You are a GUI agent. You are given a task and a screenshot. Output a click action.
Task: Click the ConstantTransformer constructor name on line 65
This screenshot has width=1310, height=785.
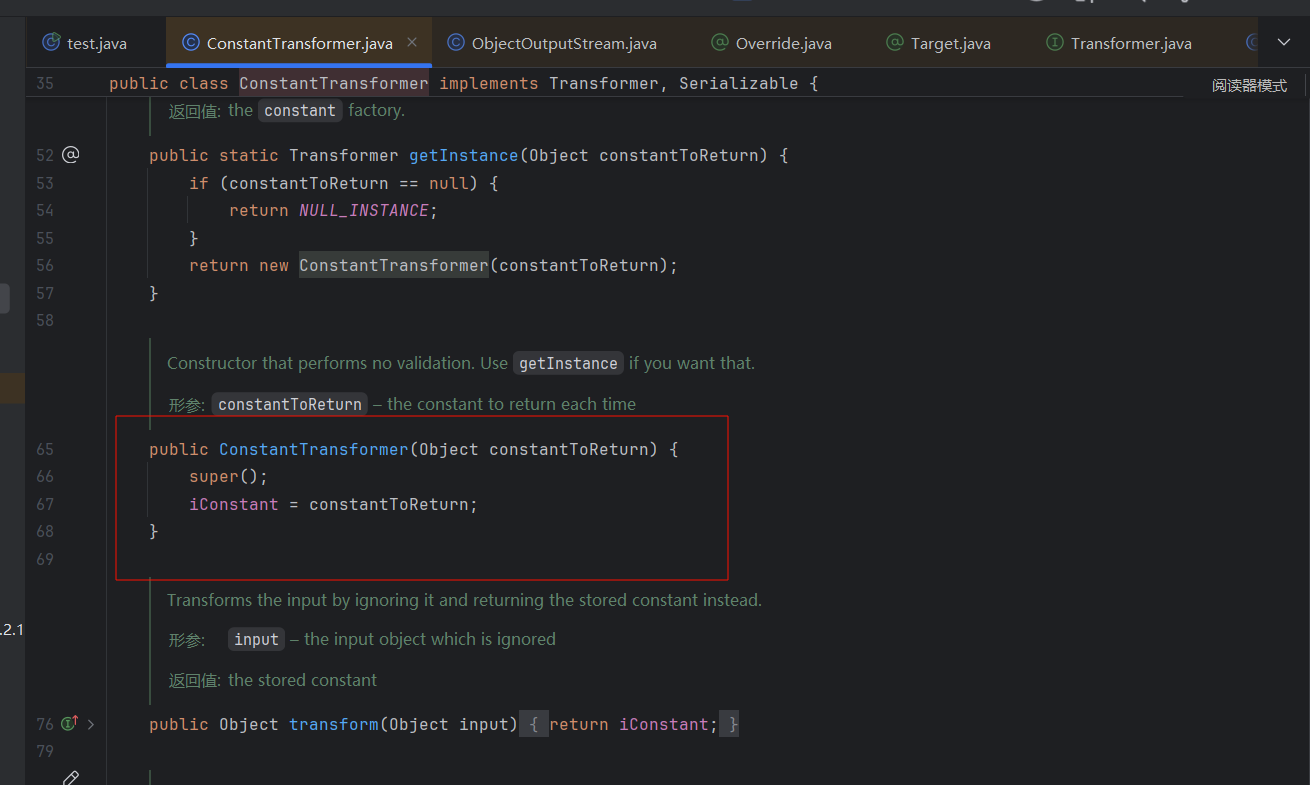(313, 449)
